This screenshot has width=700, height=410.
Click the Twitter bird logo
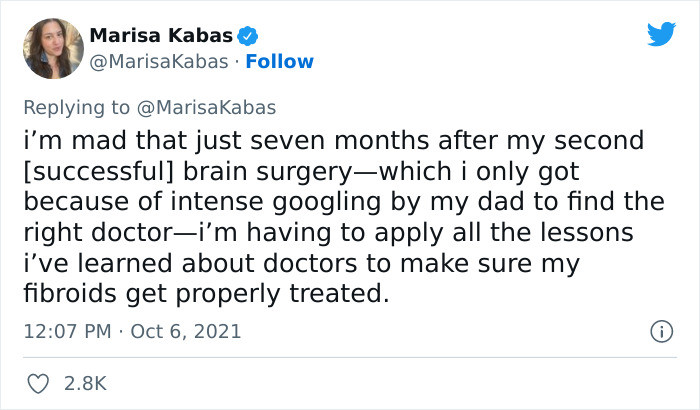pyautogui.click(x=661, y=34)
